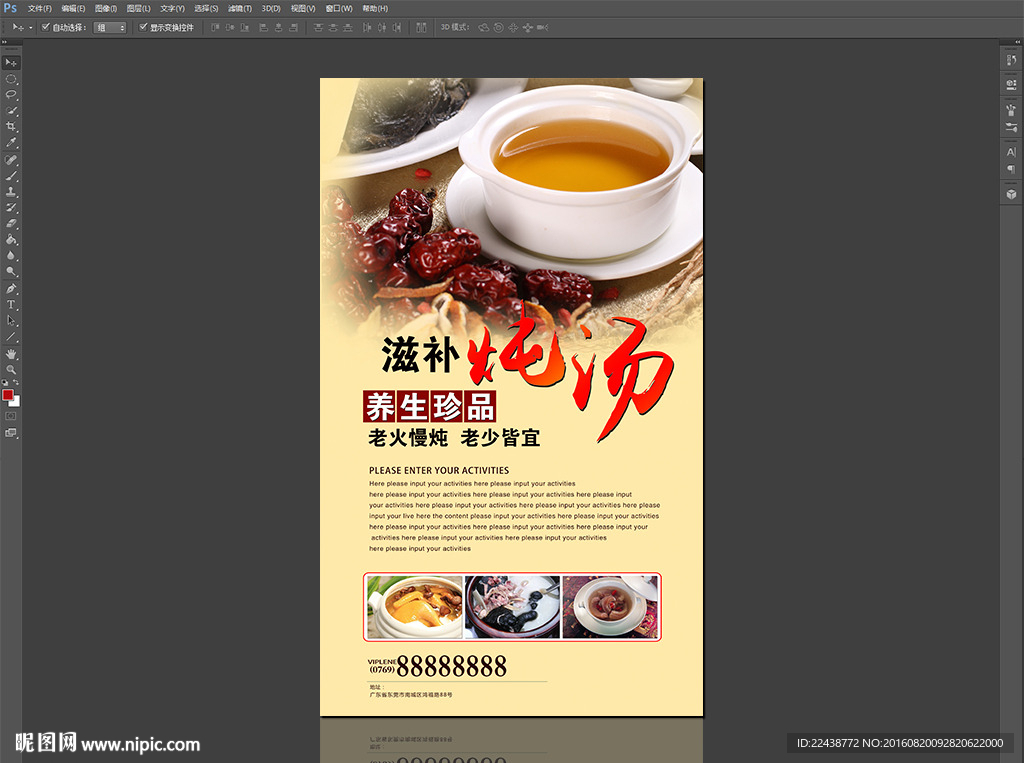This screenshot has height=763, width=1024.
Task: Select the Eyedropper tool
Action: 11,142
